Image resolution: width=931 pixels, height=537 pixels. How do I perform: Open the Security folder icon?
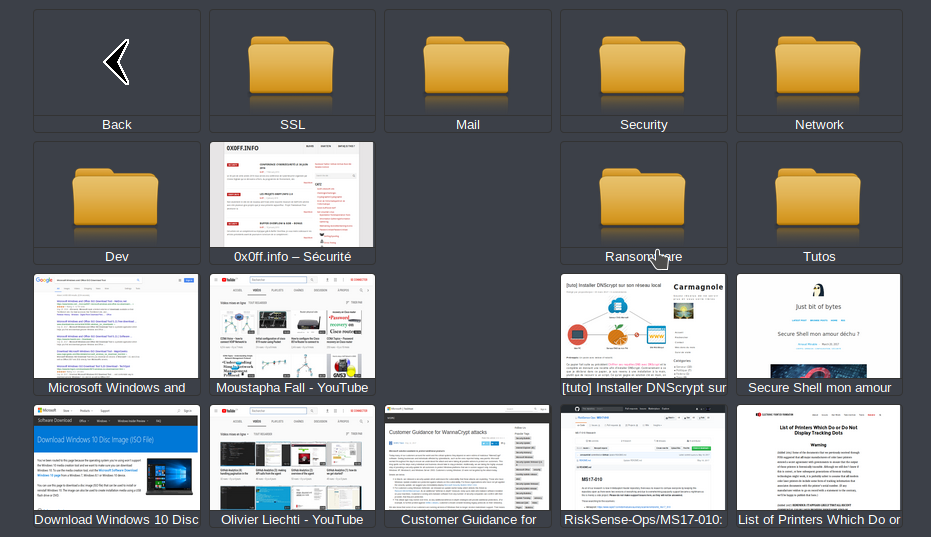(642, 65)
